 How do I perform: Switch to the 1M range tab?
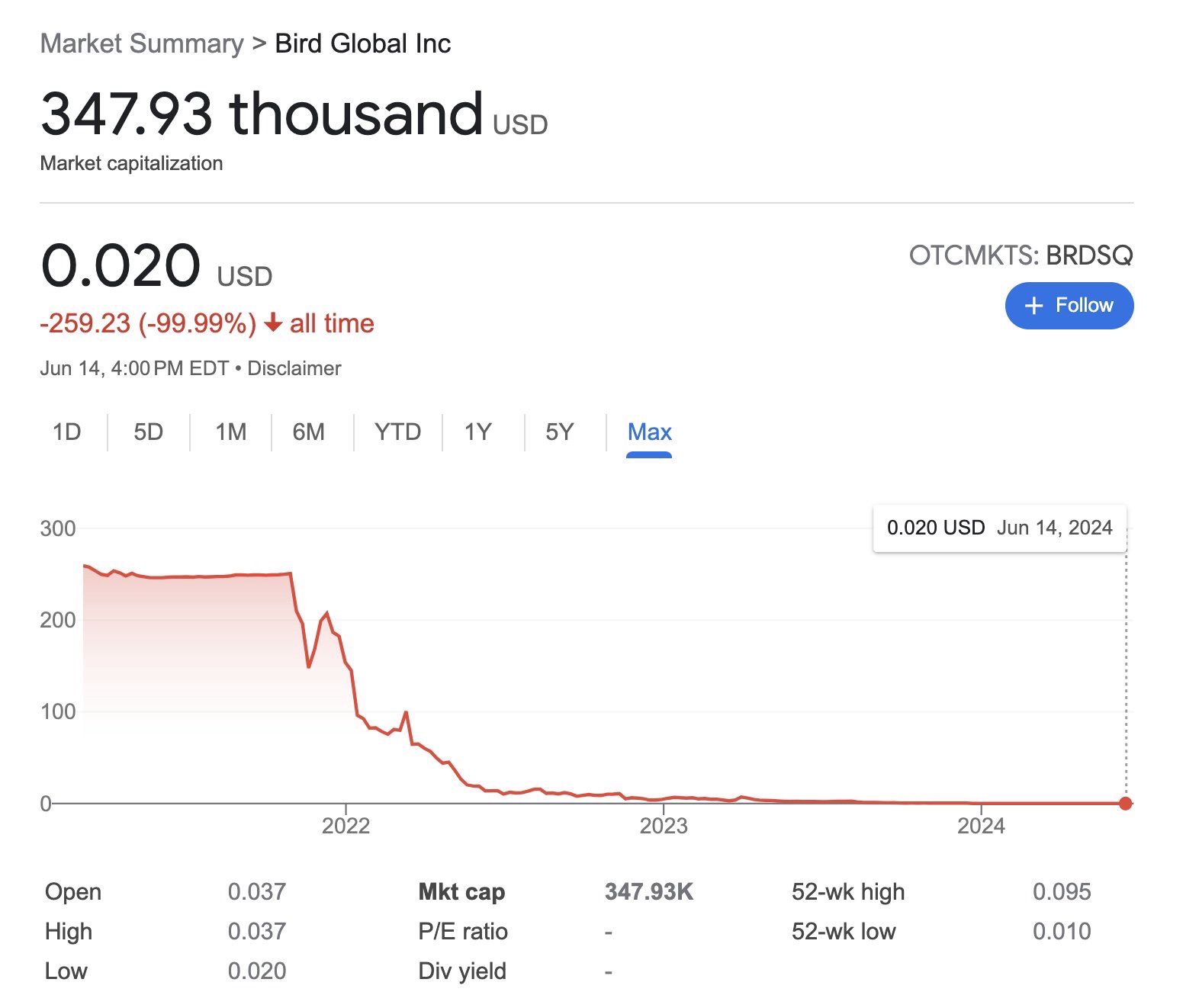[230, 432]
